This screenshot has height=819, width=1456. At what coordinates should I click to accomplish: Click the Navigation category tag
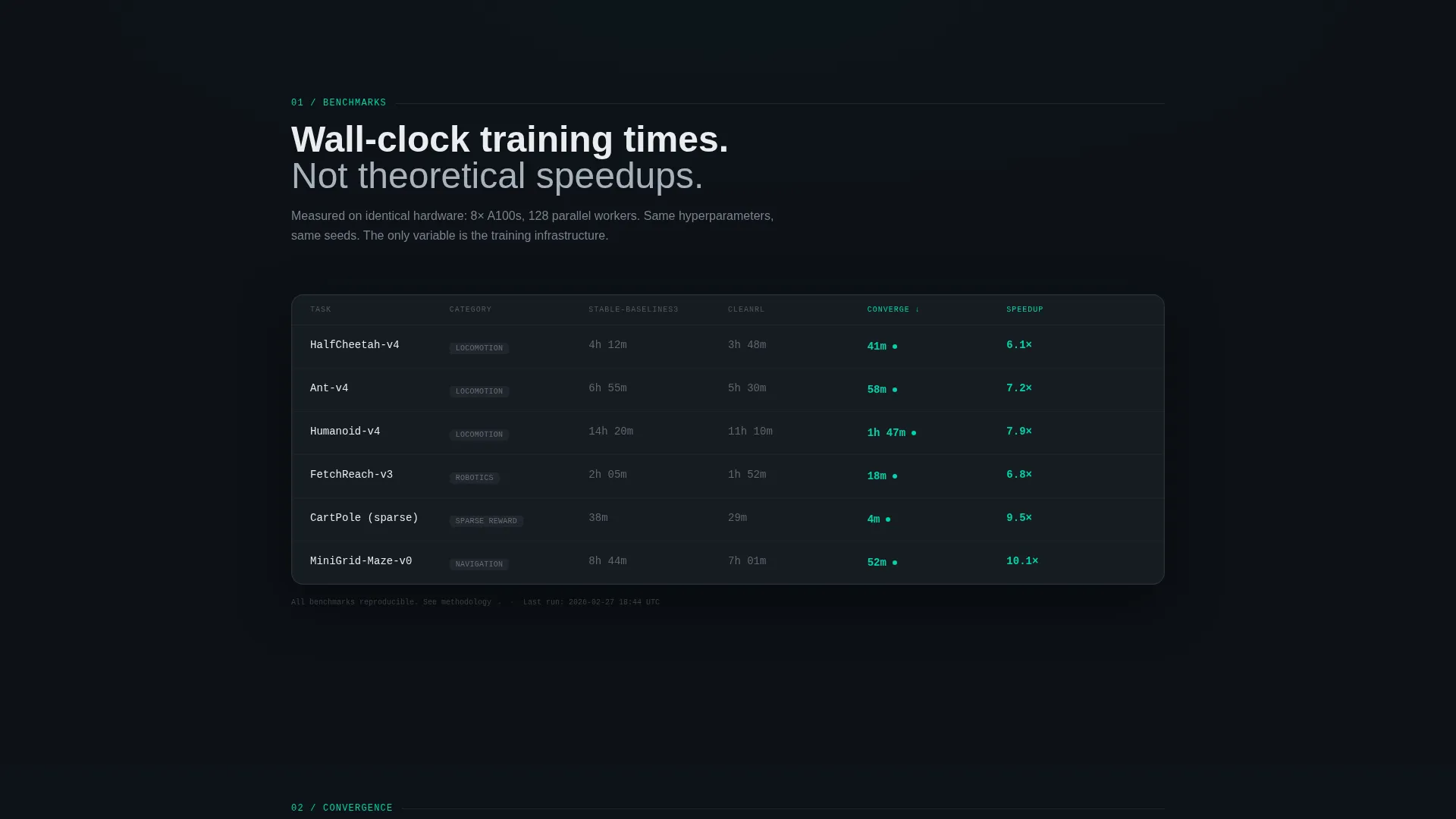coord(479,564)
